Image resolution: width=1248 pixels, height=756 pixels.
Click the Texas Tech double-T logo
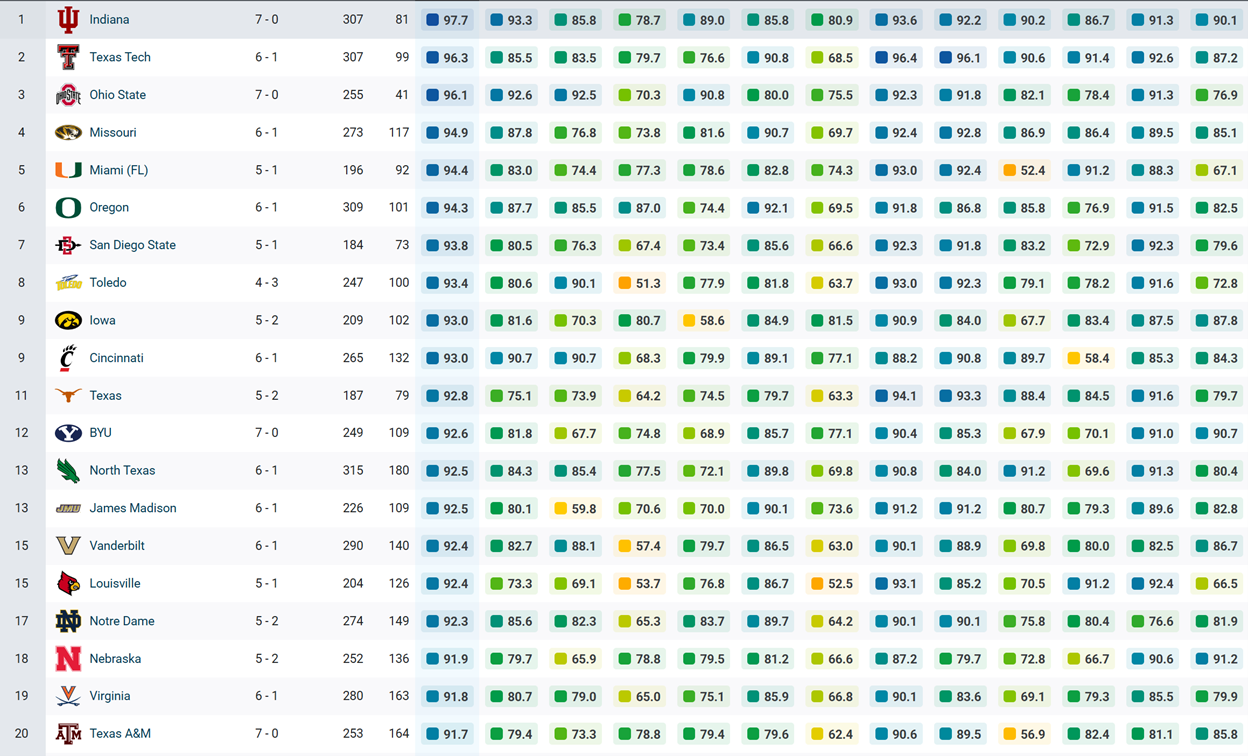[68, 58]
